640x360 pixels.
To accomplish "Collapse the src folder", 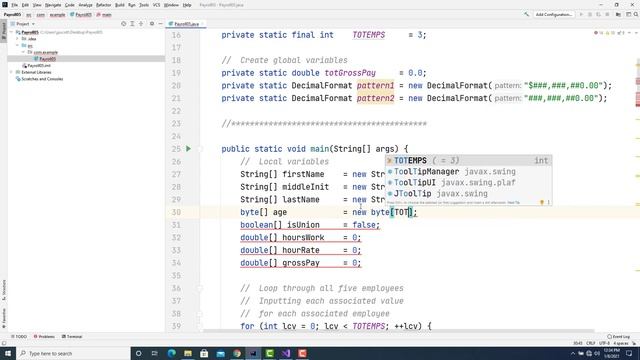I will (x=18, y=46).
